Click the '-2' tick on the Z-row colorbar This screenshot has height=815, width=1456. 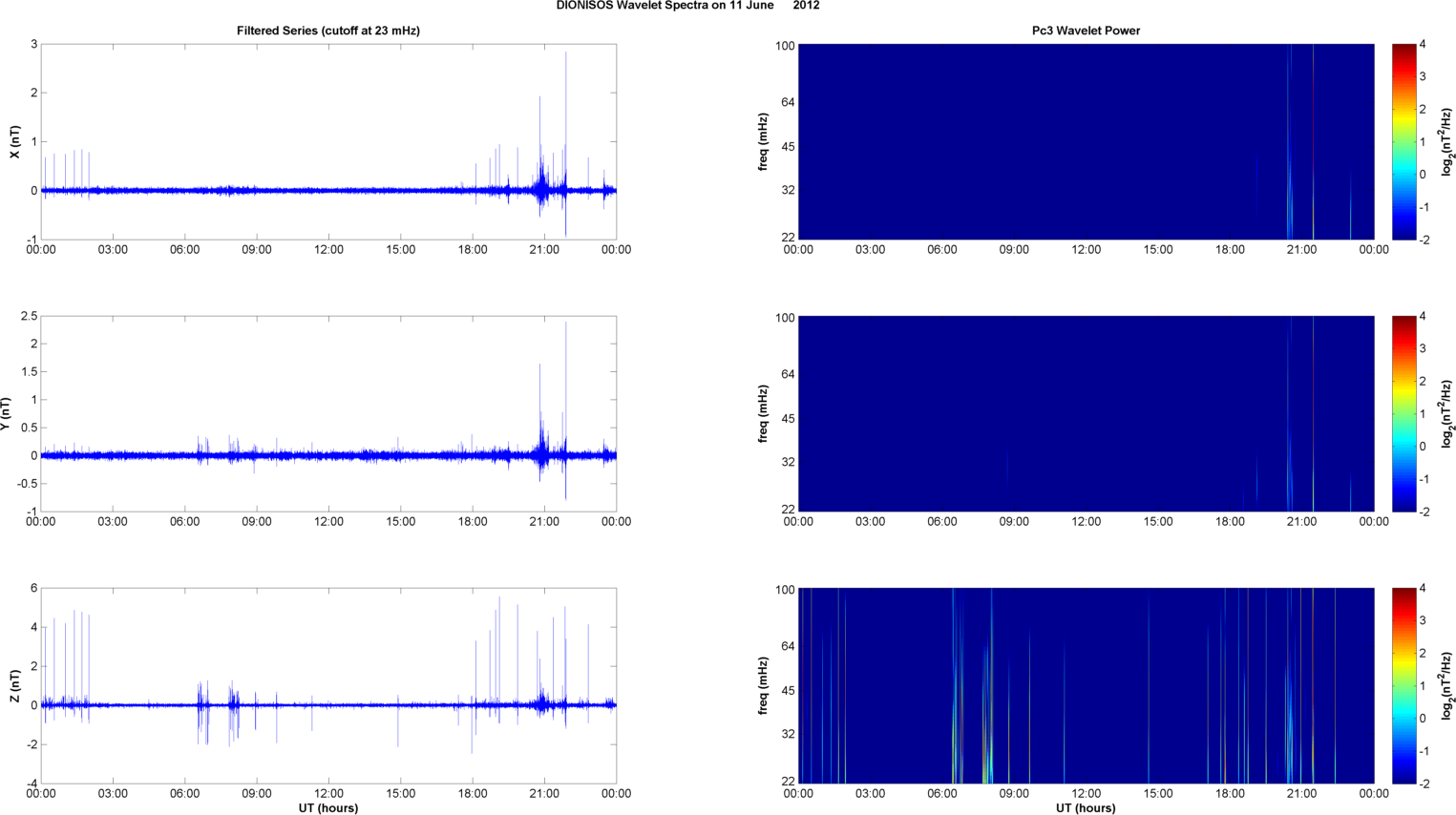1424,784
